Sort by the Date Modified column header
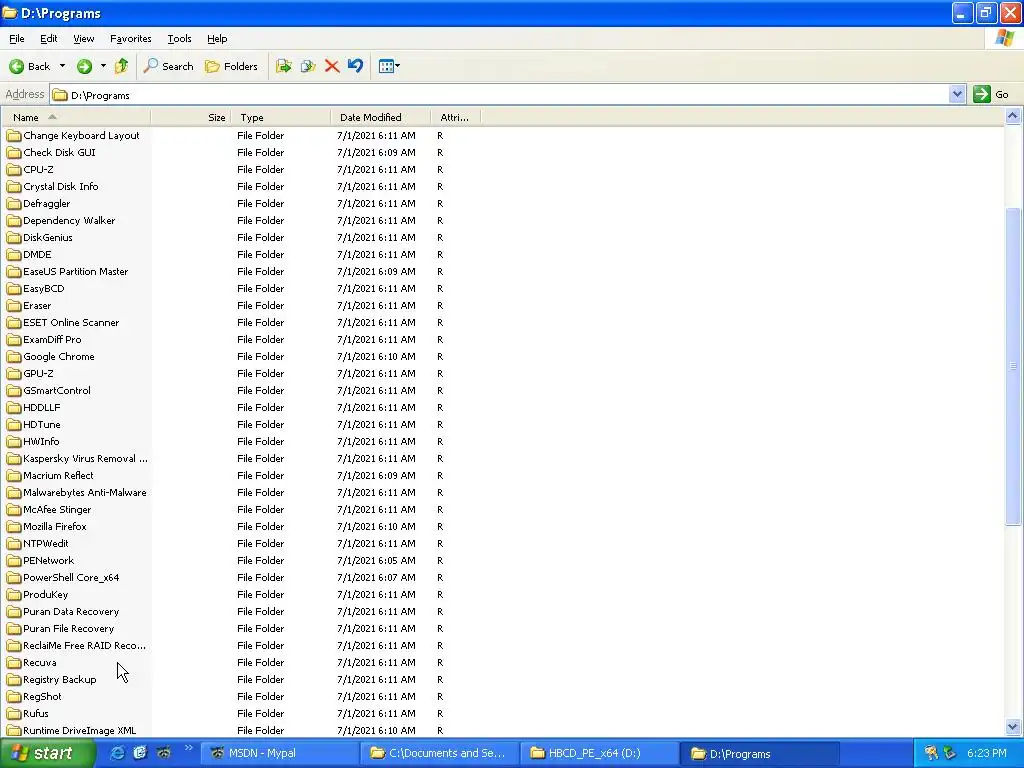The height and width of the screenshot is (768, 1024). [381, 118]
